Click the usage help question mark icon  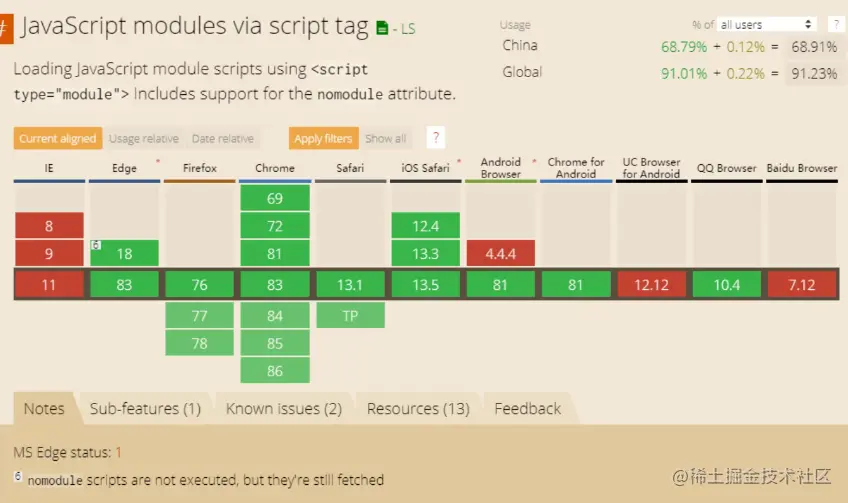[x=836, y=24]
